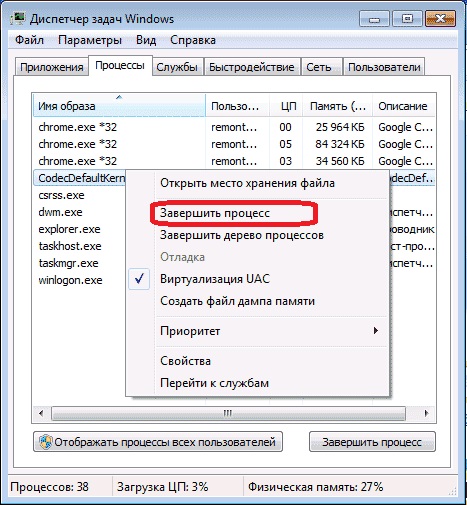Close the Диспетчер задач window

point(440,19)
